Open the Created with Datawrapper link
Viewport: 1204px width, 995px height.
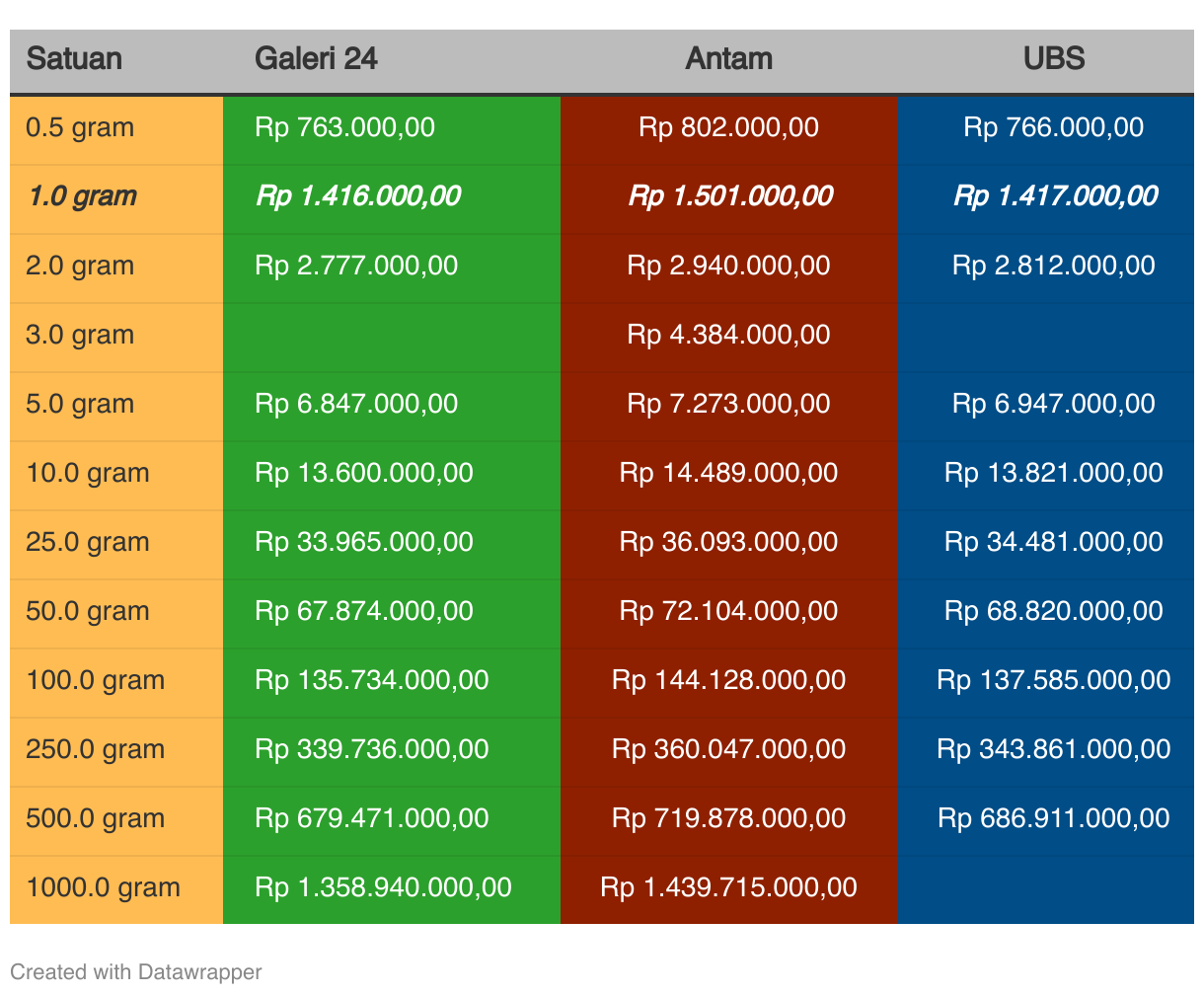pos(136,972)
